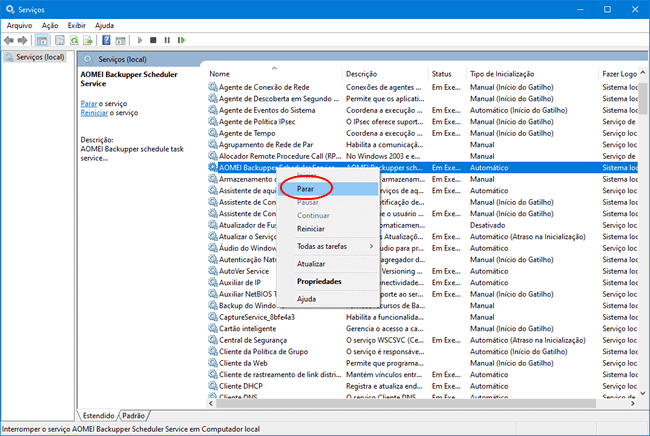Select 'Parar' in the context menu
Viewport: 650px width, 436px height.
[306, 188]
